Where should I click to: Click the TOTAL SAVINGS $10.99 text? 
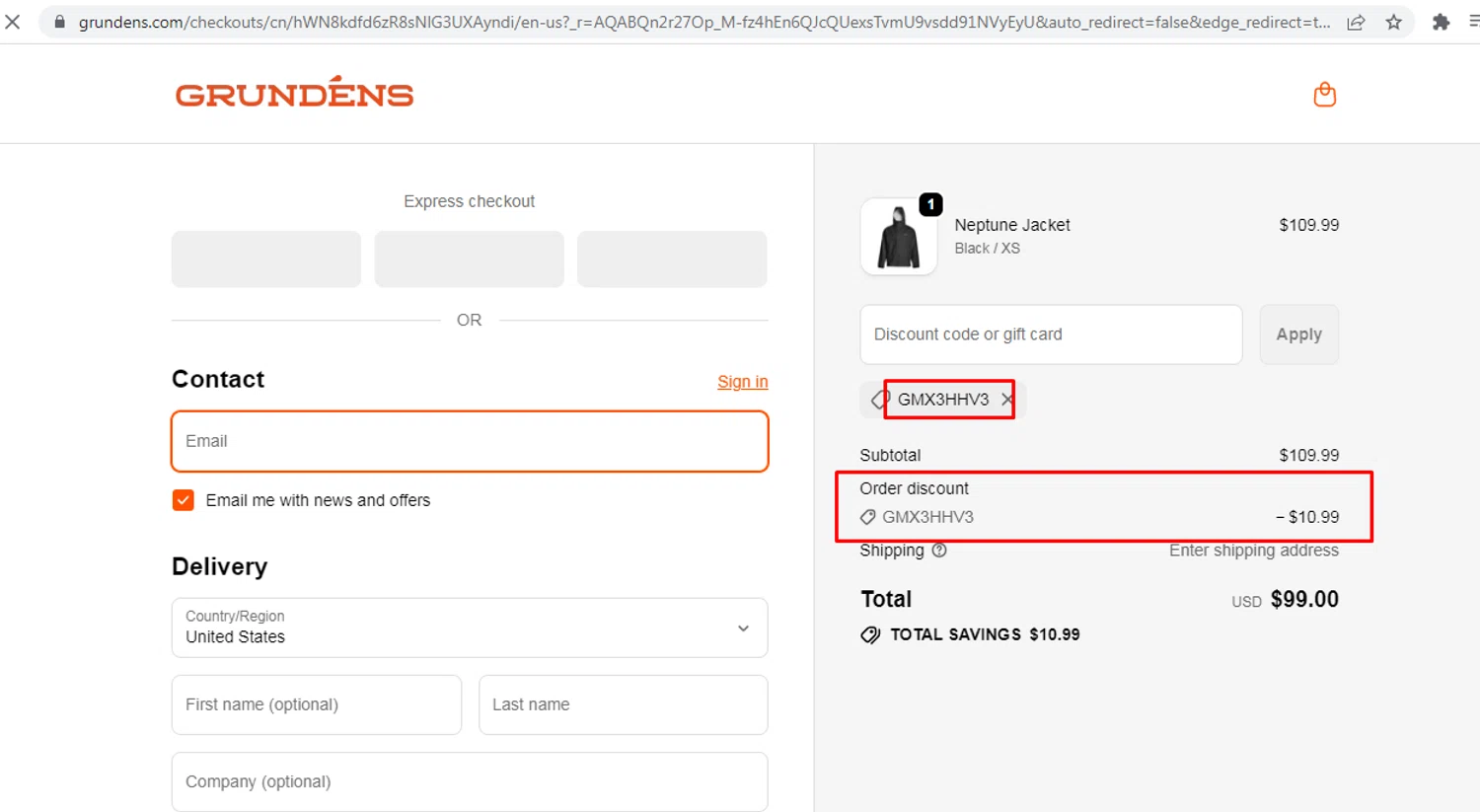tap(985, 634)
